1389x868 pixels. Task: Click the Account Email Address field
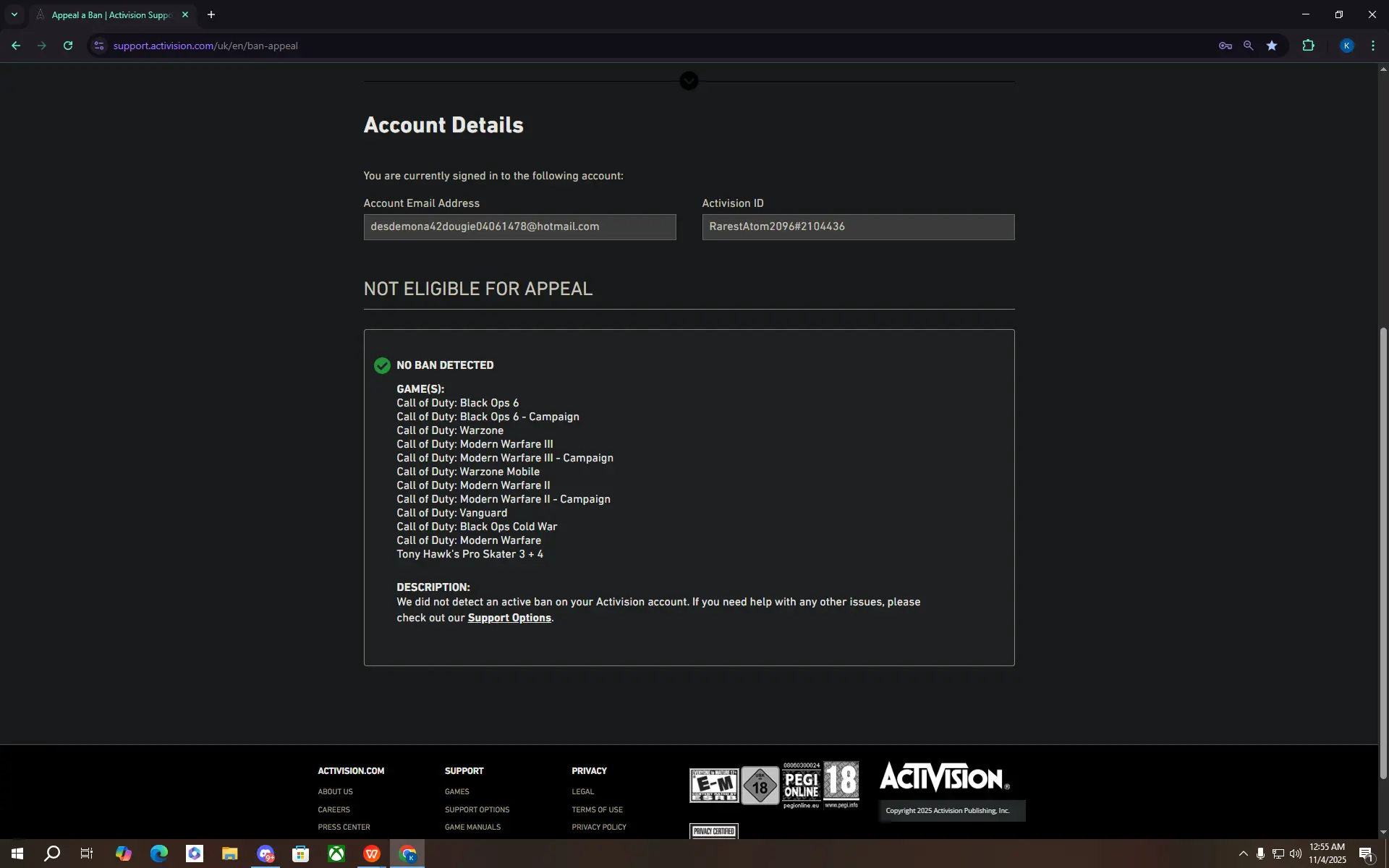(519, 227)
